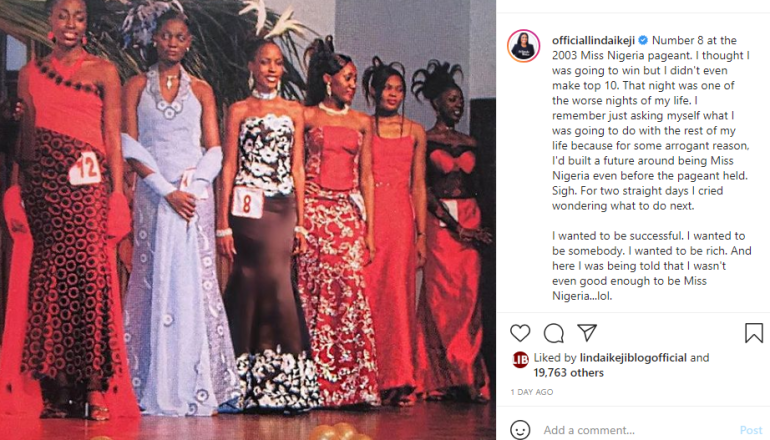770x440 pixels.
Task: View the 19,763 others who liked
Action: (x=569, y=373)
